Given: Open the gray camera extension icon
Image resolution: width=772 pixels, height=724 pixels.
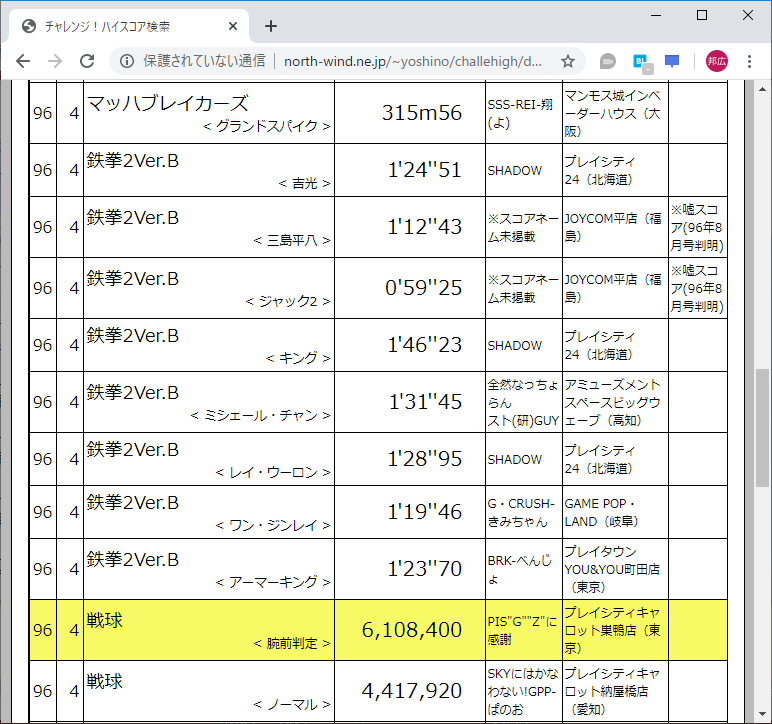Looking at the screenshot, I should point(608,61).
